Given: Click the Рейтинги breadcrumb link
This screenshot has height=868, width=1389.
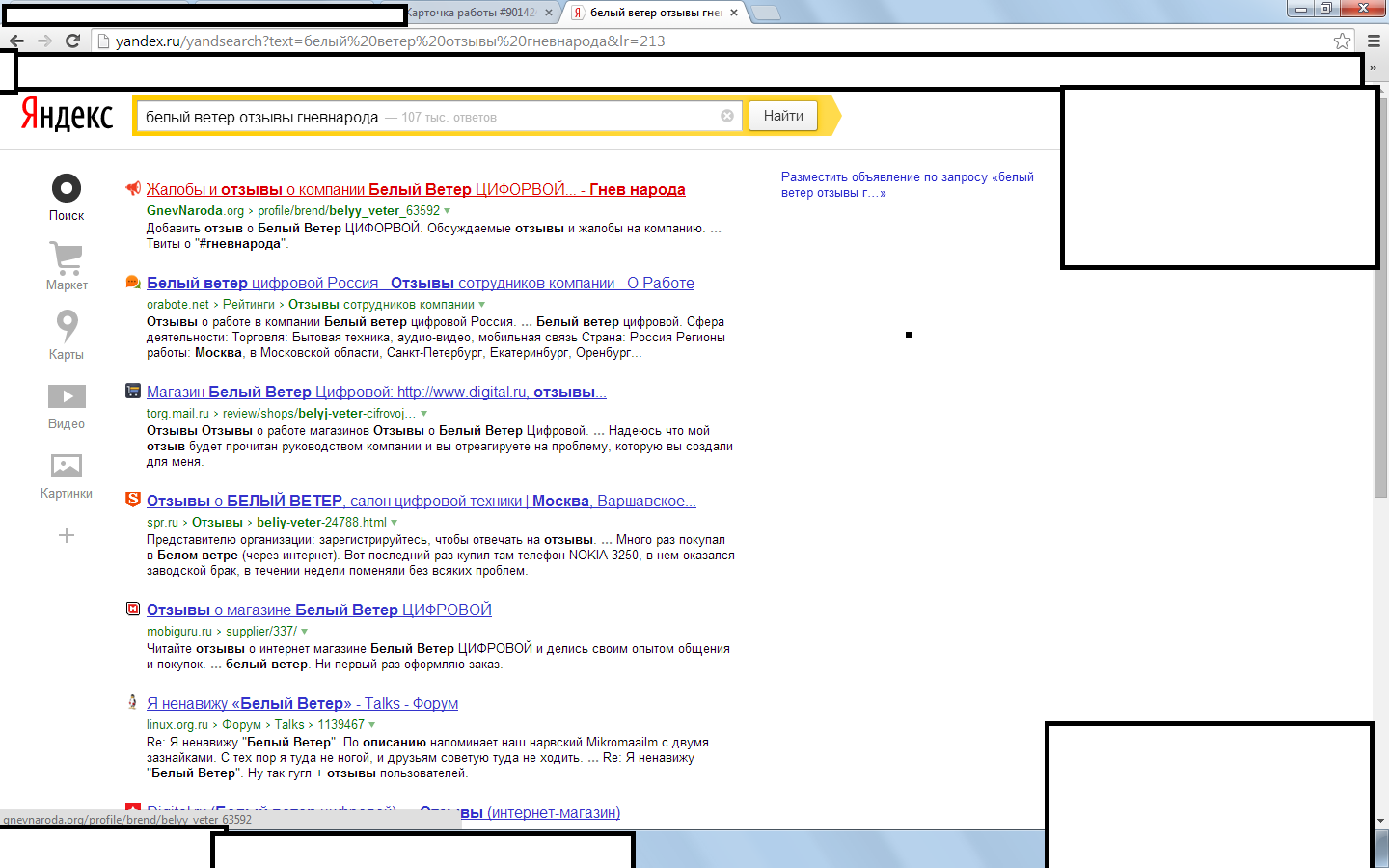Looking at the screenshot, I should (249, 304).
